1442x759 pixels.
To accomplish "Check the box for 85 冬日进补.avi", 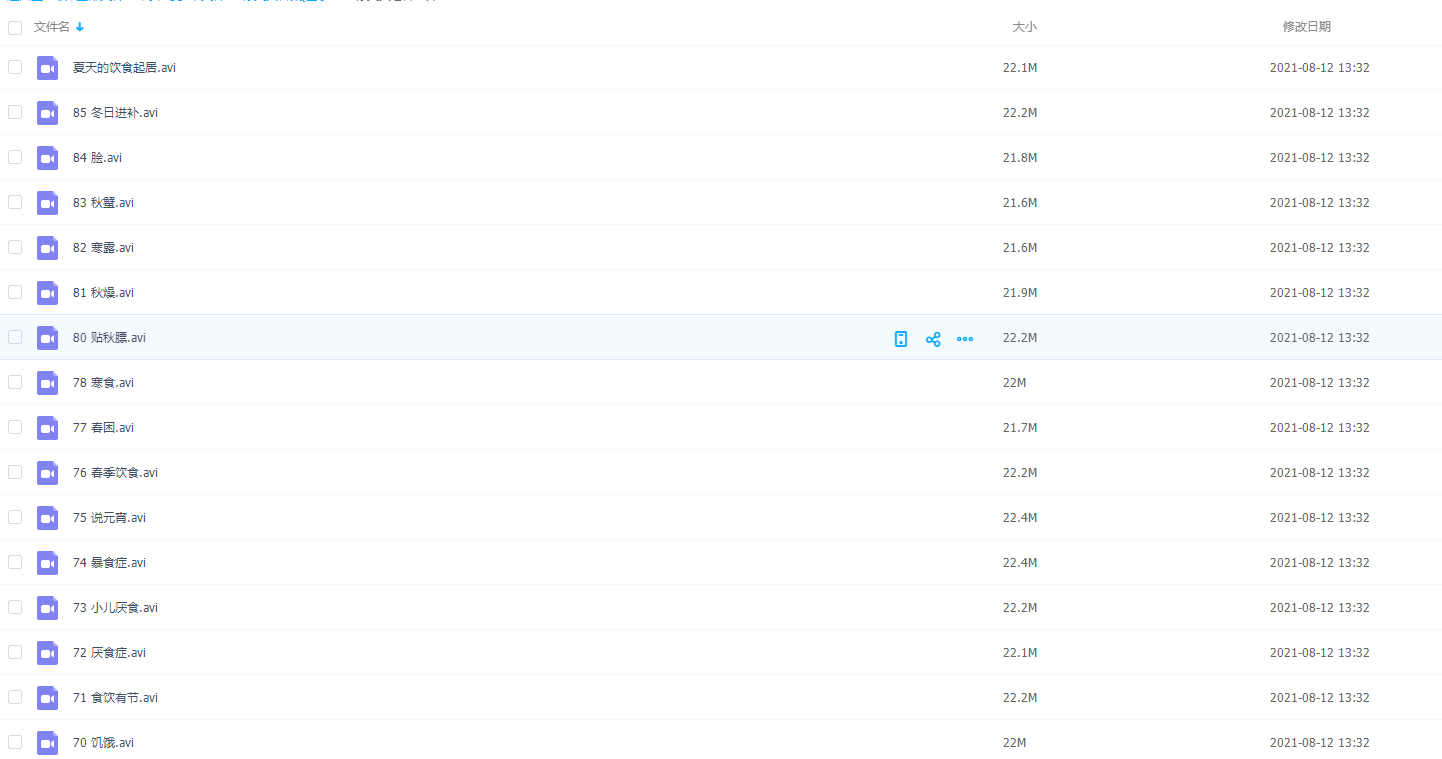I will [15, 112].
